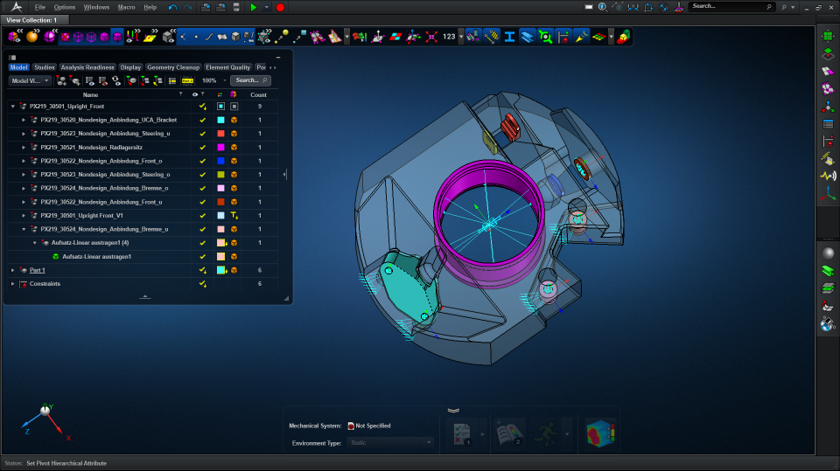
Task: Open the Options menu
Action: (64, 7)
